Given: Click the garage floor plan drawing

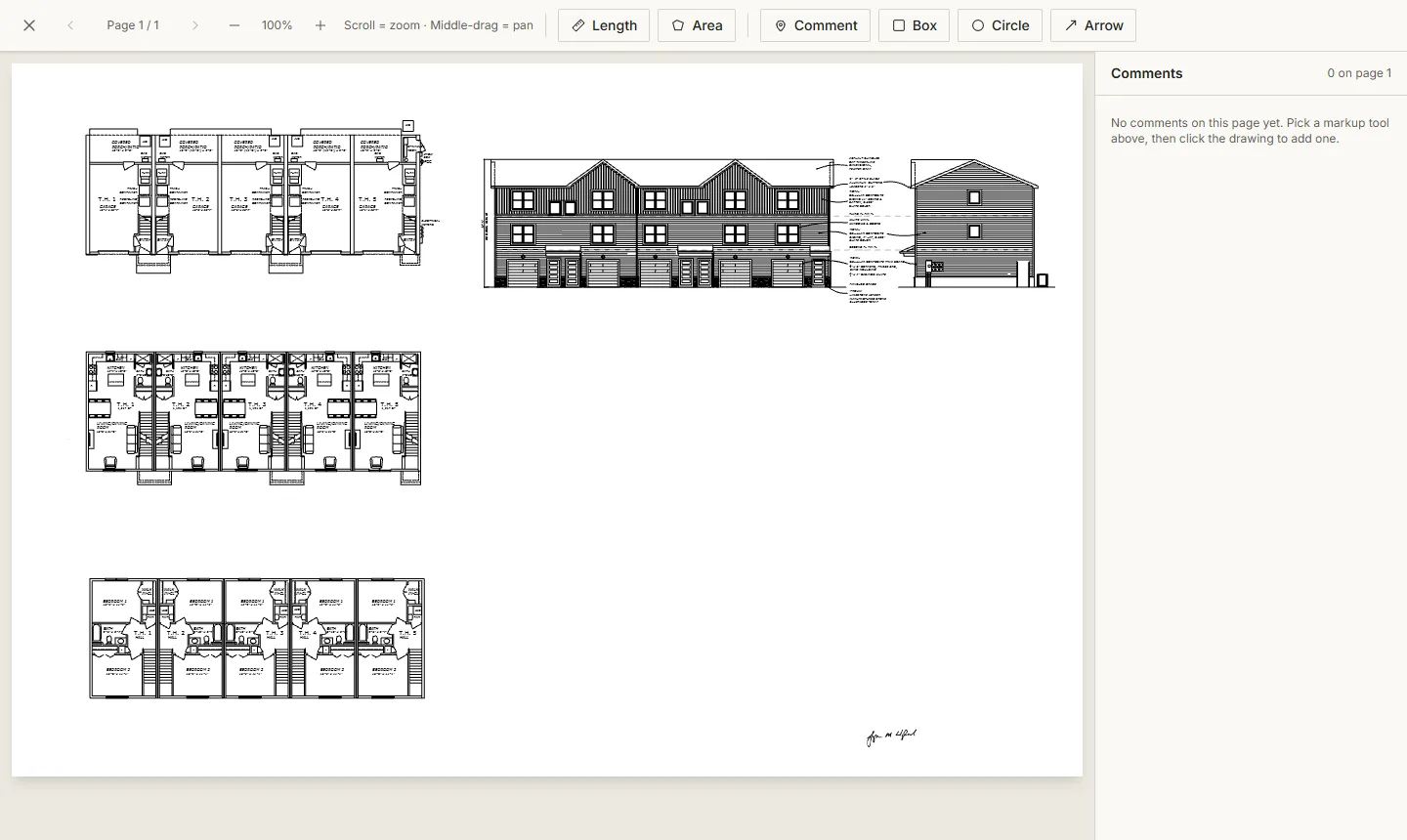Looking at the screenshot, I should (x=259, y=196).
